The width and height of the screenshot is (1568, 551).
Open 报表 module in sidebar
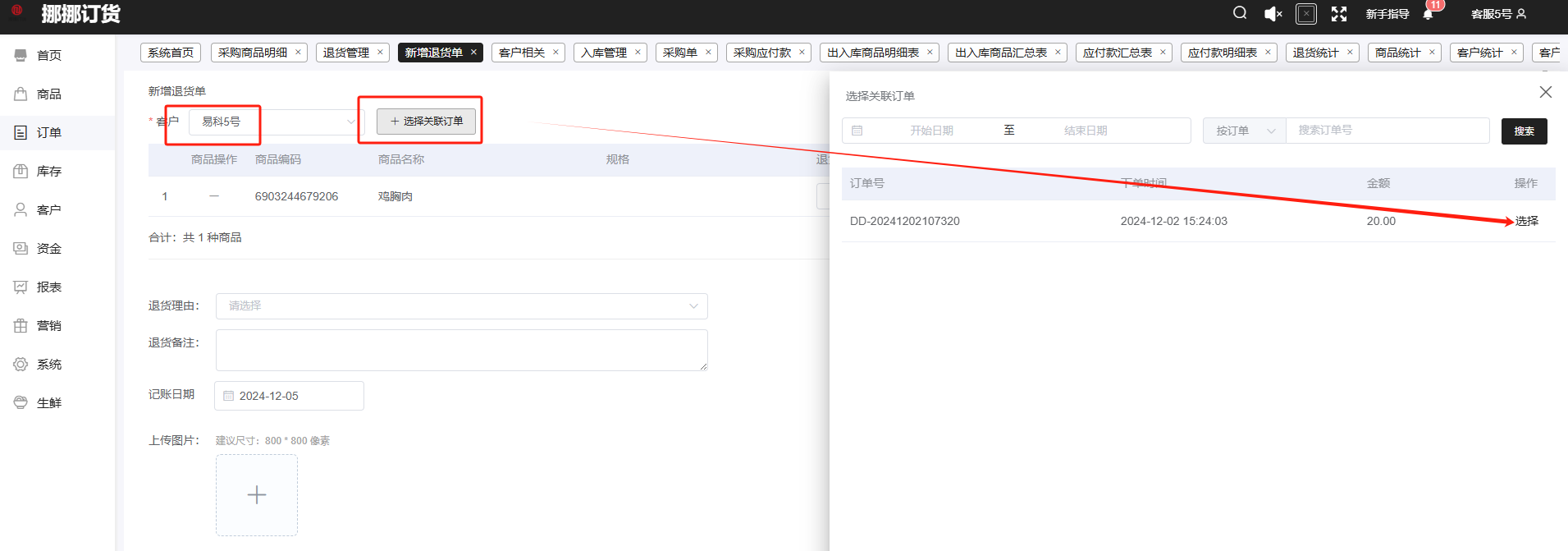(48, 287)
